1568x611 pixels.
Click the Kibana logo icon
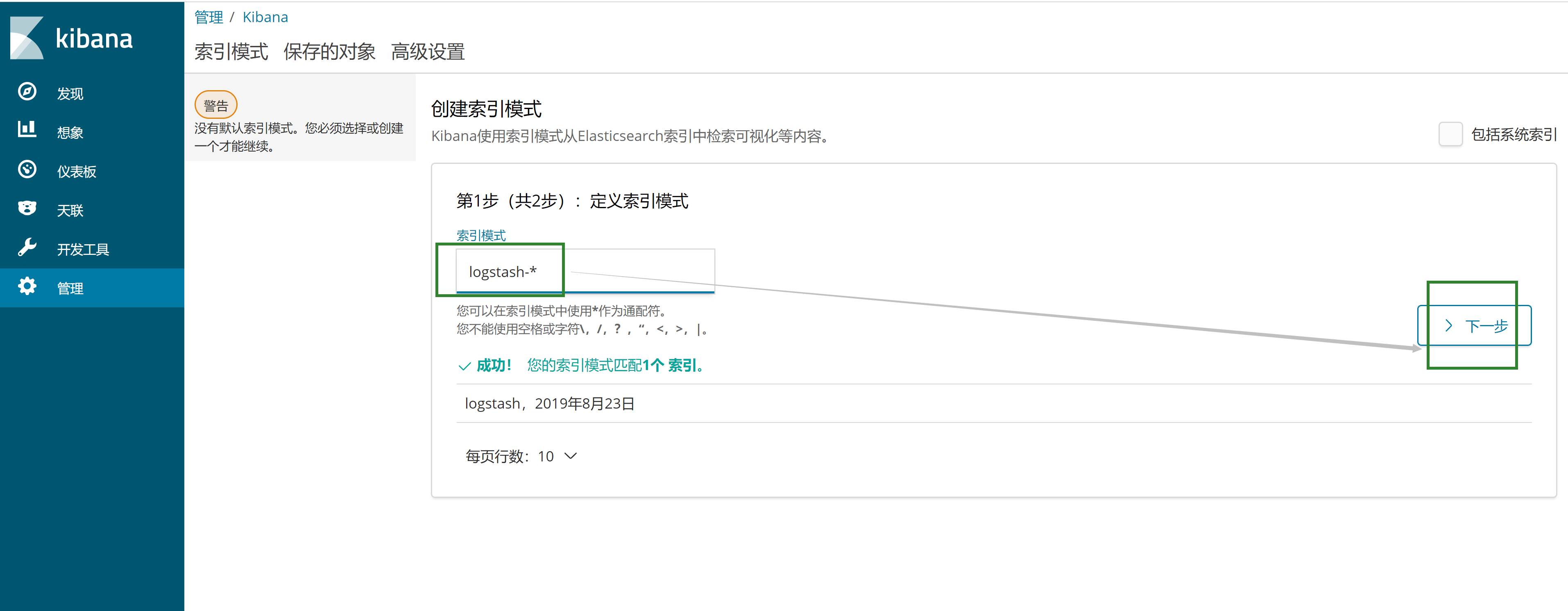coord(27,38)
